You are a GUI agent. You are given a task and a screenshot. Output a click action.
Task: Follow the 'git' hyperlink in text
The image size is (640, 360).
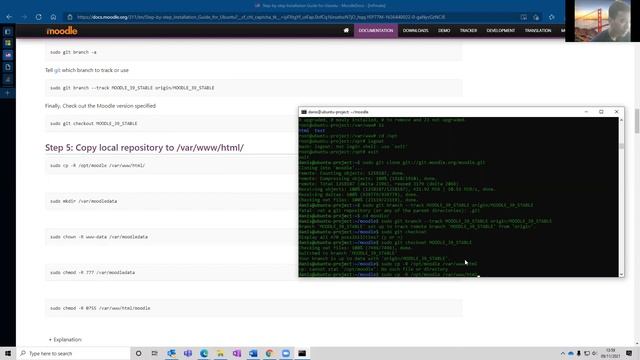(x=57, y=70)
